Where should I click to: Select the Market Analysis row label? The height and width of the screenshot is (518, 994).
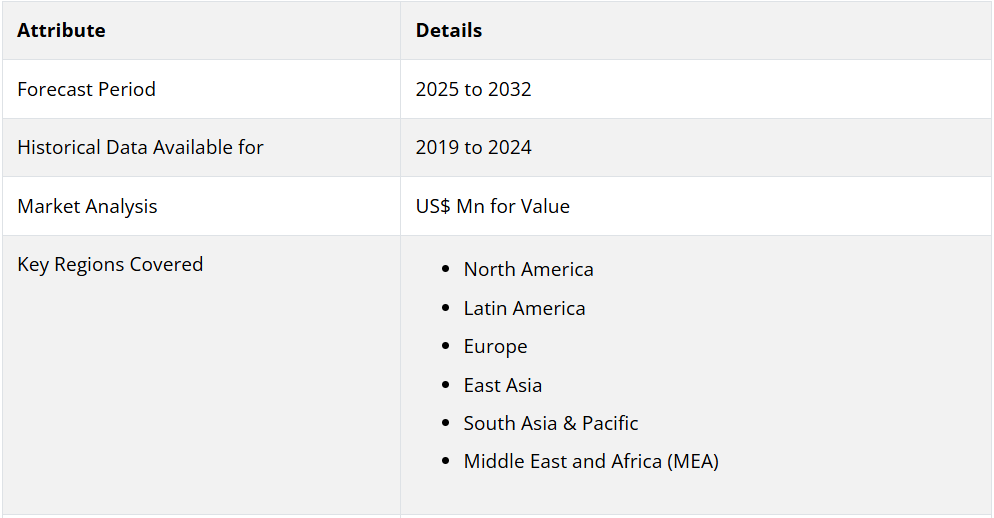(87, 206)
